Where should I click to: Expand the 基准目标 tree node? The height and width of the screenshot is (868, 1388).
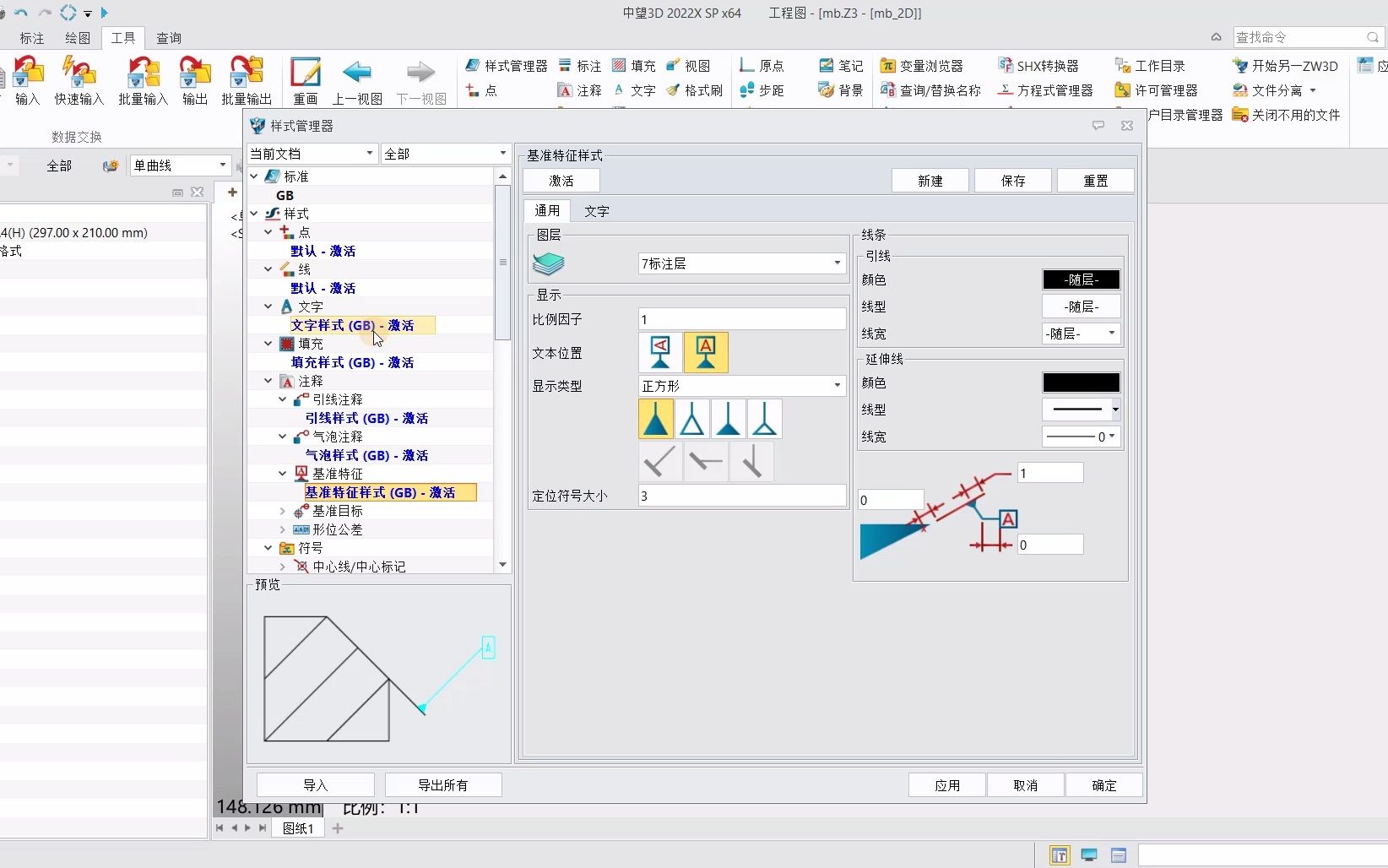[283, 511]
